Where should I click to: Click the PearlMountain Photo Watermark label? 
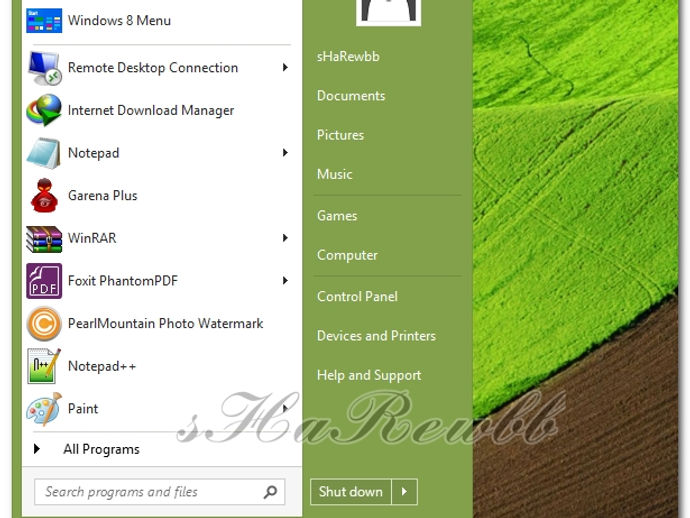point(165,323)
